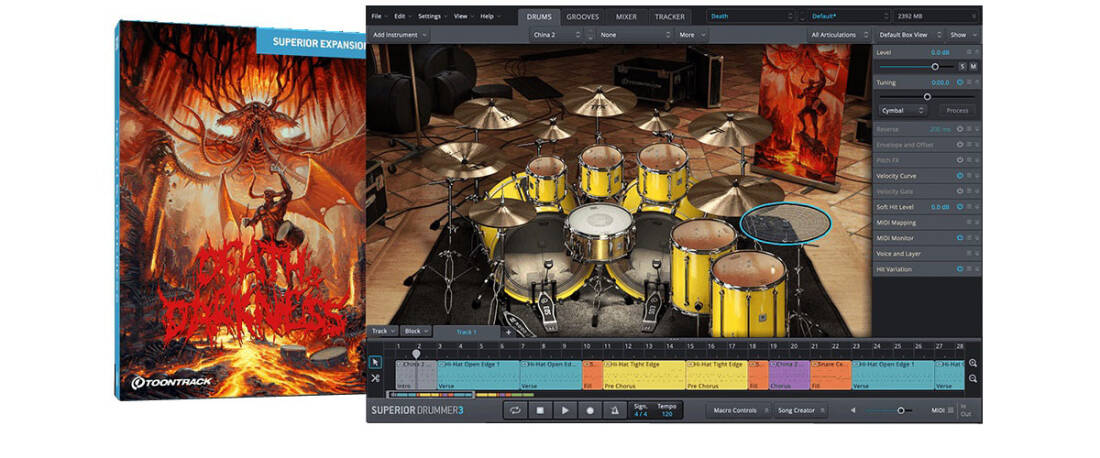The image size is (1100, 458).
Task: Toggle the Velocity Curve power switch
Action: point(959,176)
